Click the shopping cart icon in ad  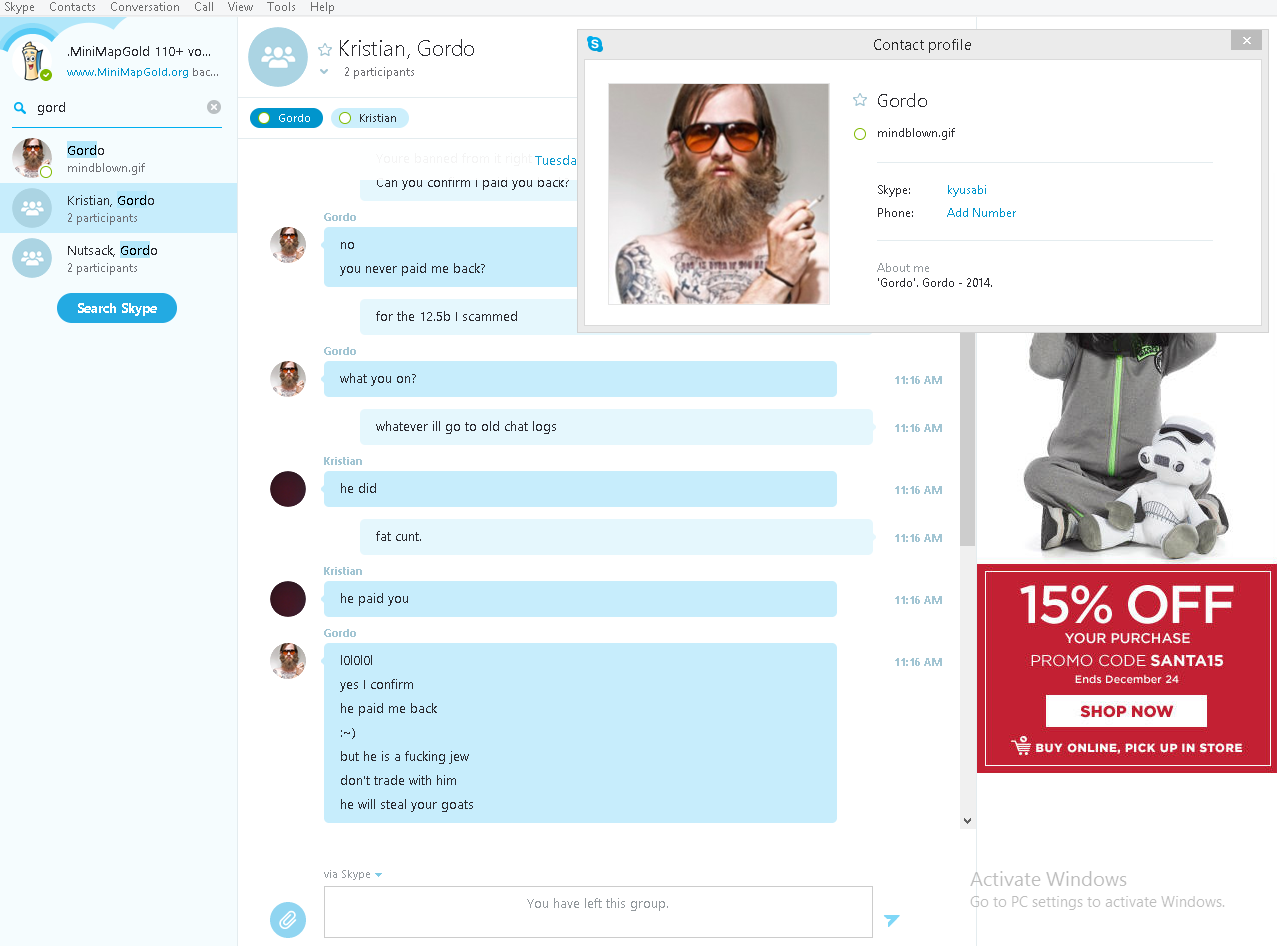(x=1021, y=747)
